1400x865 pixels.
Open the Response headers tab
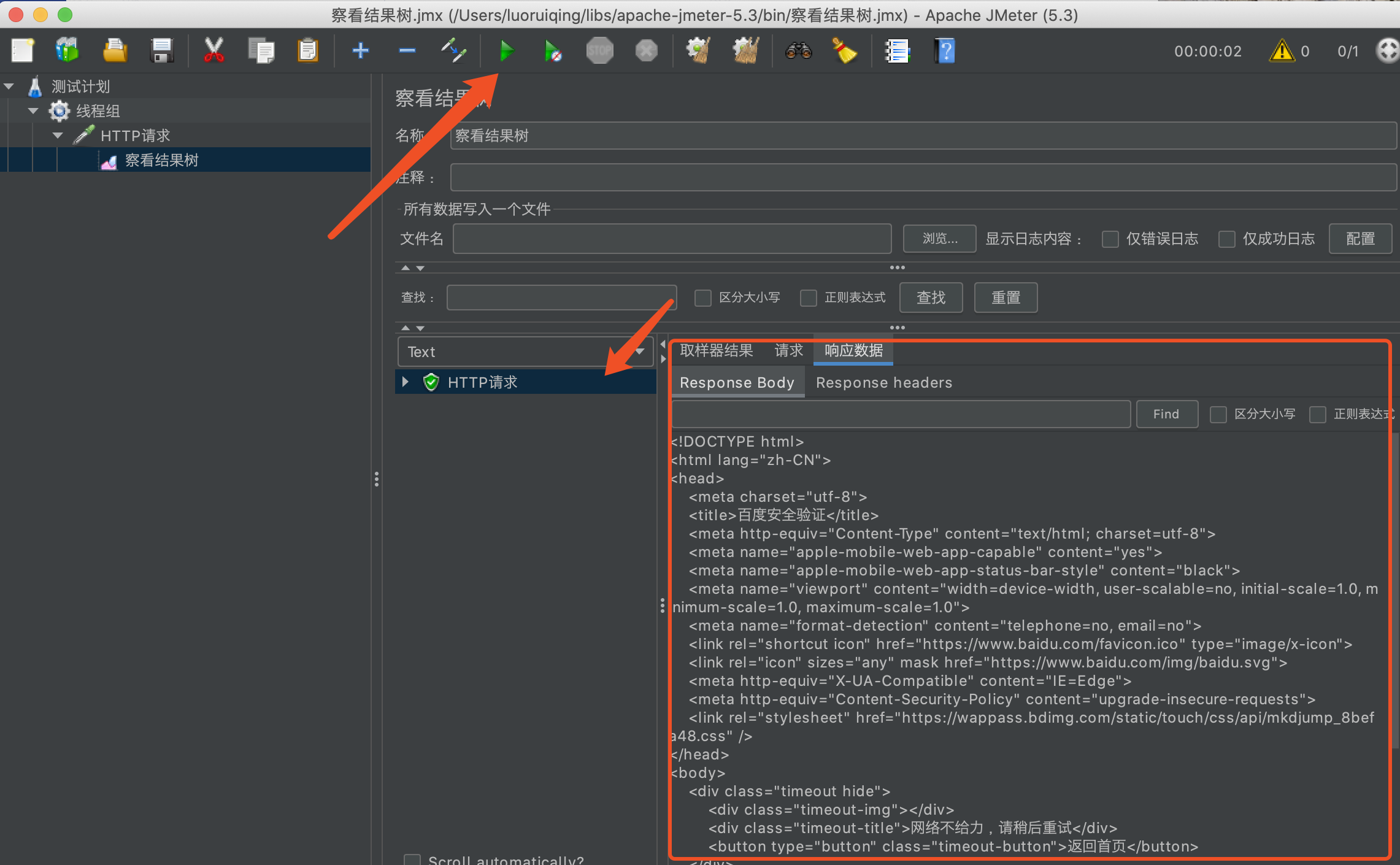coord(883,383)
